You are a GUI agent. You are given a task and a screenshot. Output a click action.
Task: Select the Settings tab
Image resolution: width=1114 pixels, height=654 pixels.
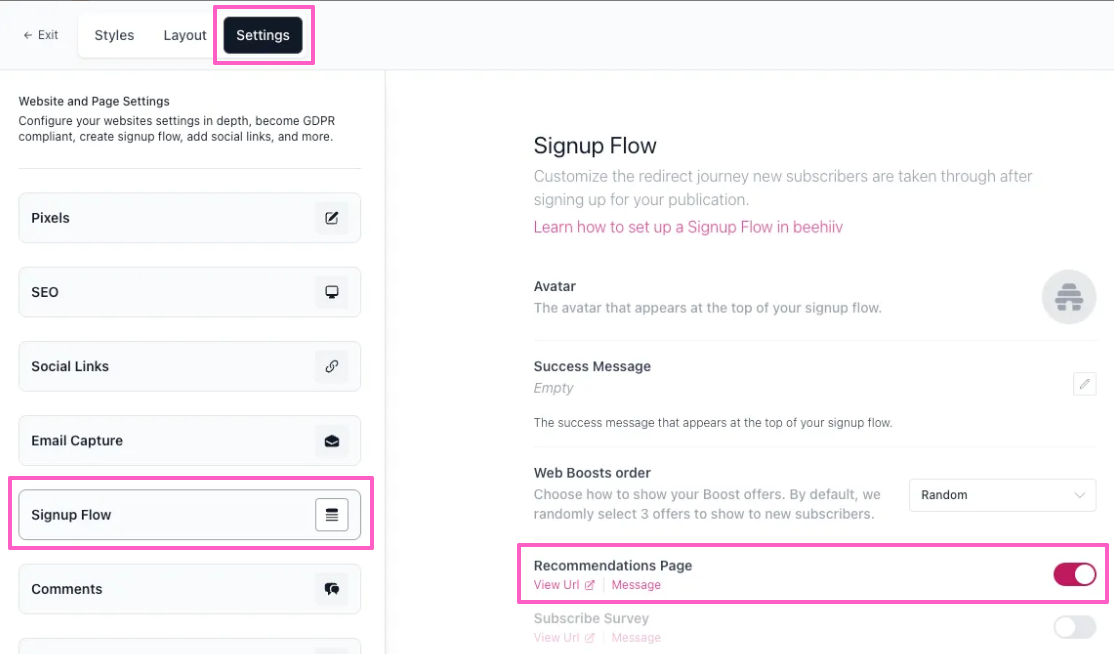[x=263, y=35]
